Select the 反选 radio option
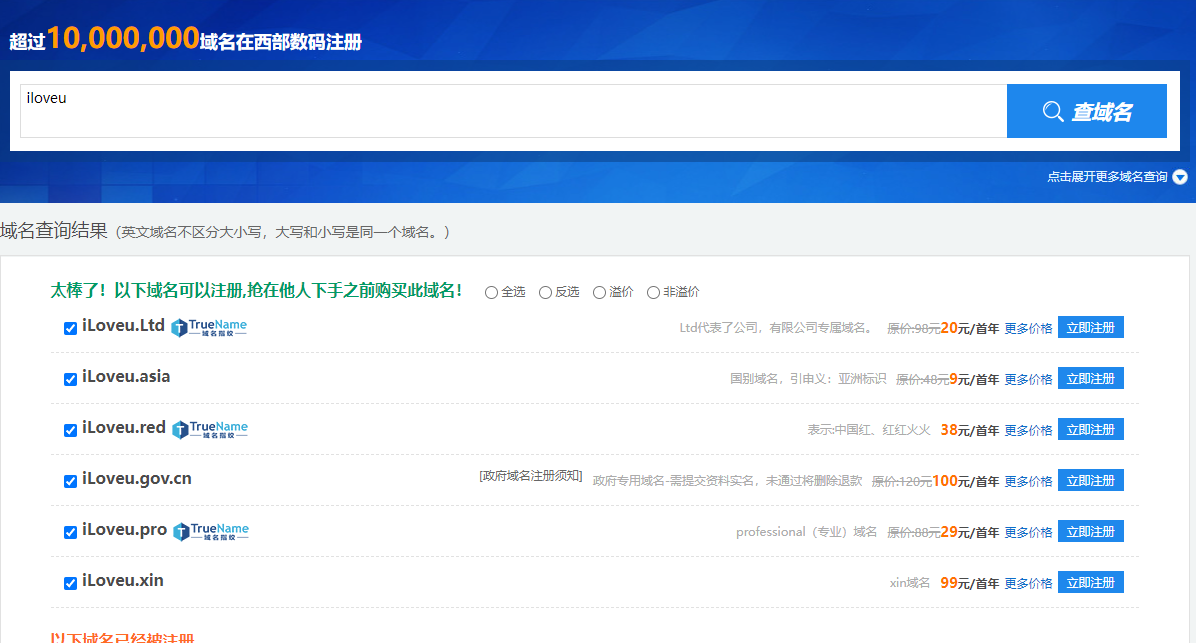Viewport: 1196px width, 643px height. [545, 292]
